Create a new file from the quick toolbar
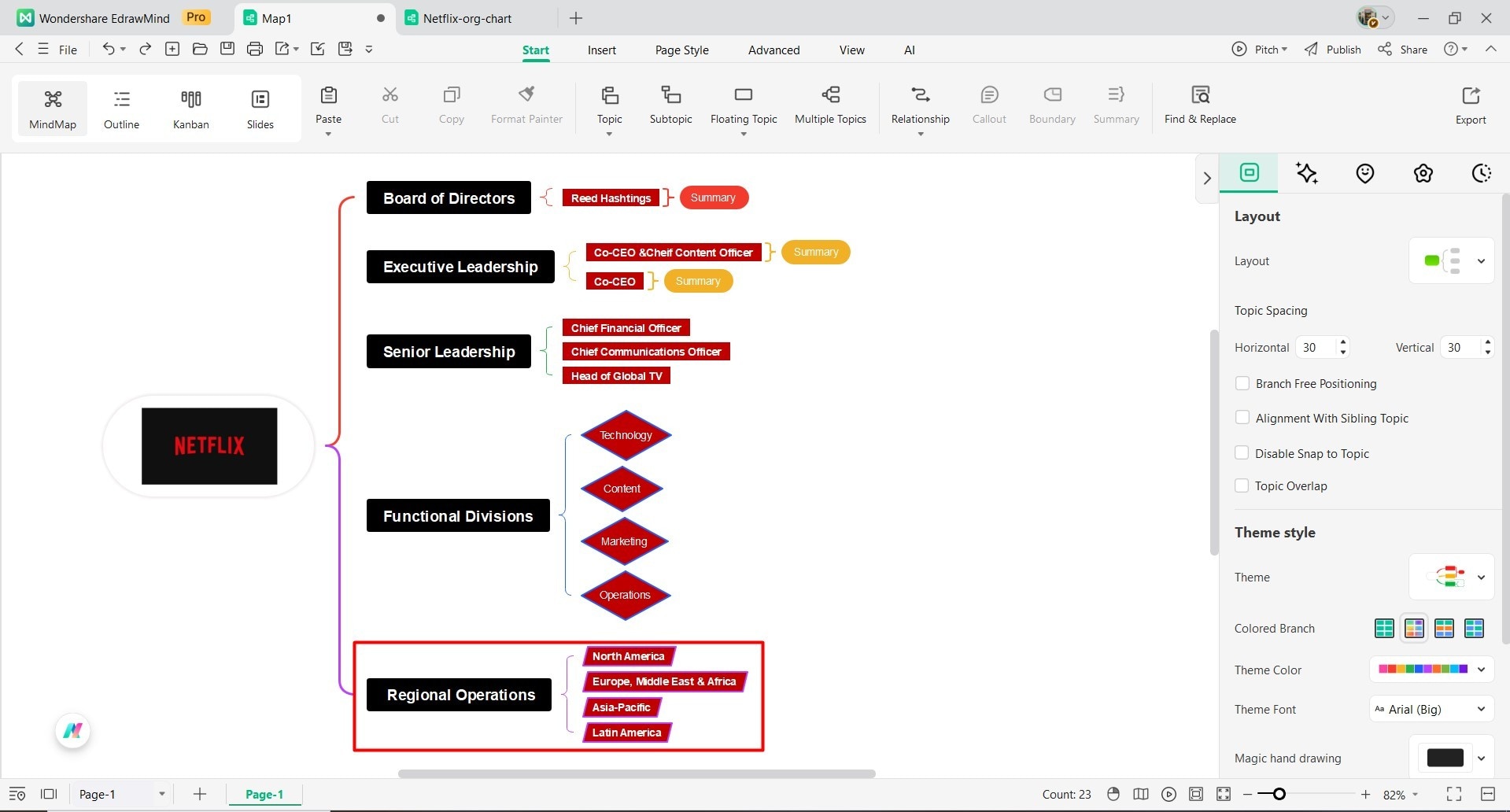 click(x=172, y=49)
